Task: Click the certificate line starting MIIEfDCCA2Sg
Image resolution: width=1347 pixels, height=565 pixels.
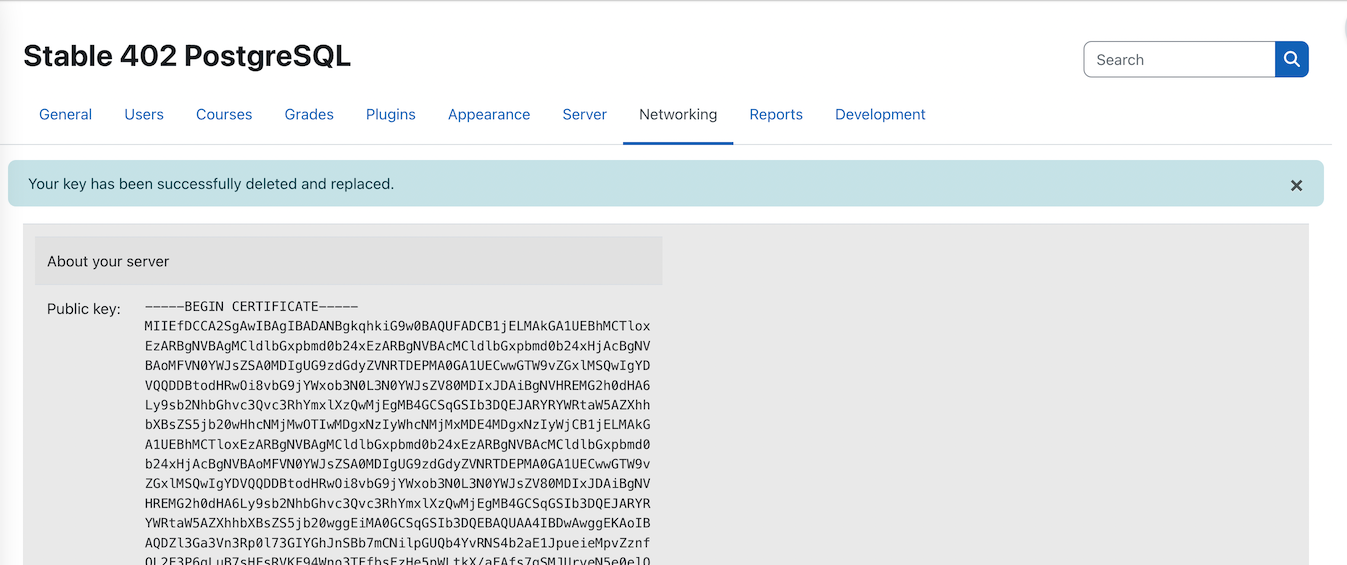Action: (x=397, y=327)
